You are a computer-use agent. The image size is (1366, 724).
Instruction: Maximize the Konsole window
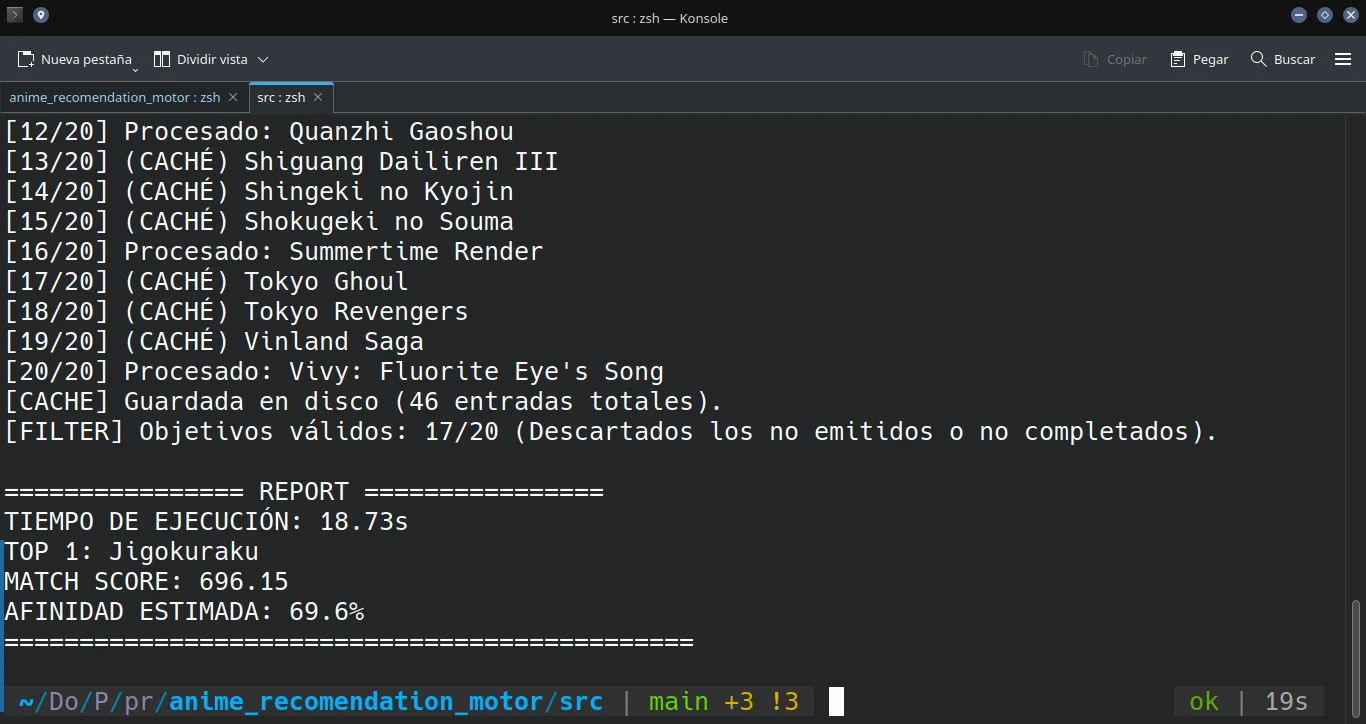[1325, 15]
